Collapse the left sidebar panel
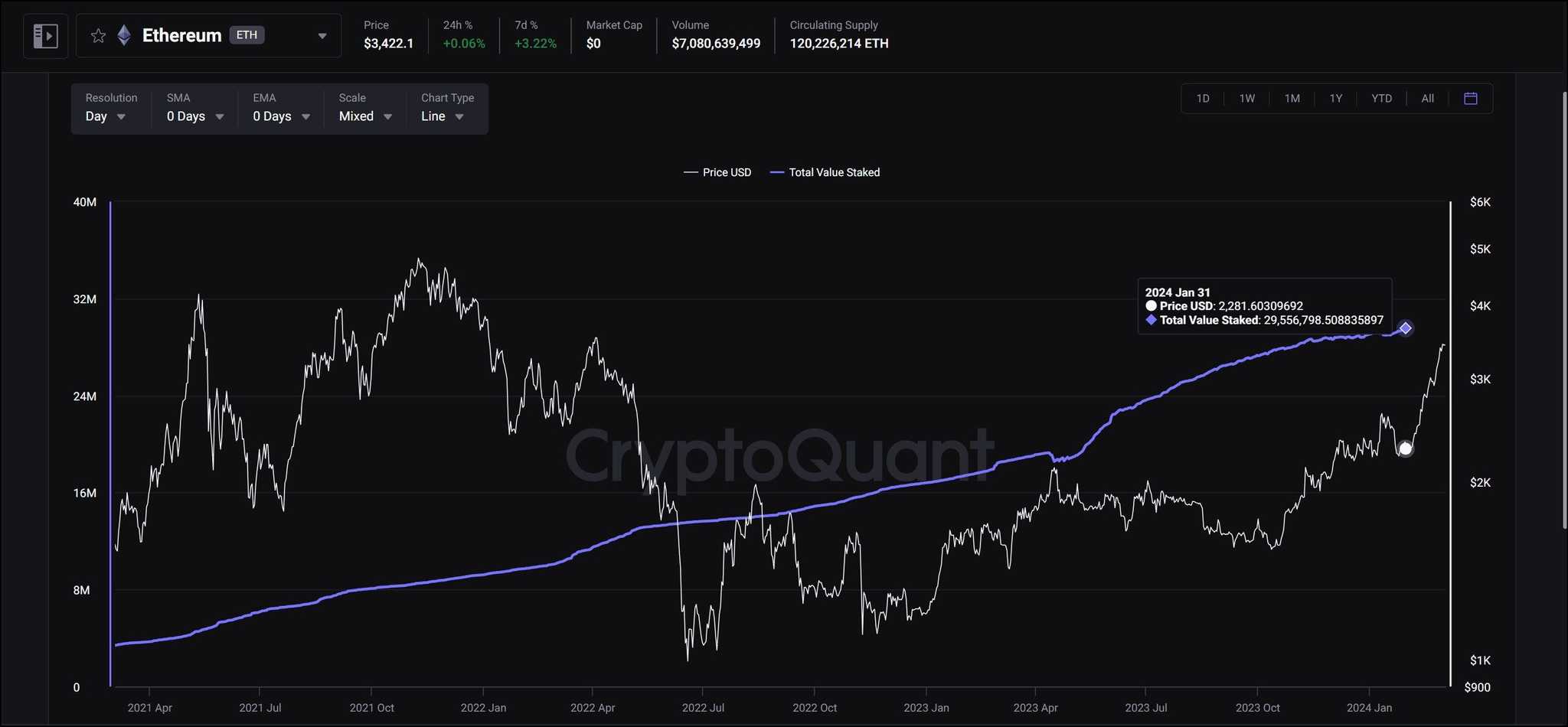This screenshot has width=1568, height=727. point(45,35)
